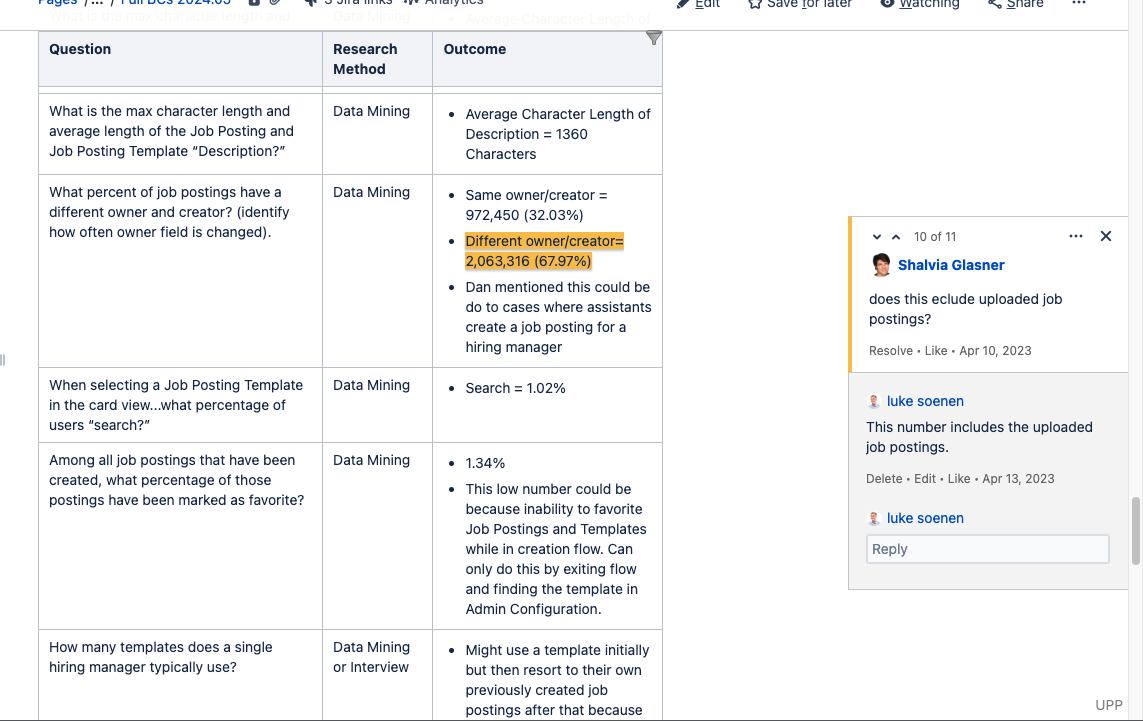Click 'Might use a template initially' bullet

click(557, 680)
